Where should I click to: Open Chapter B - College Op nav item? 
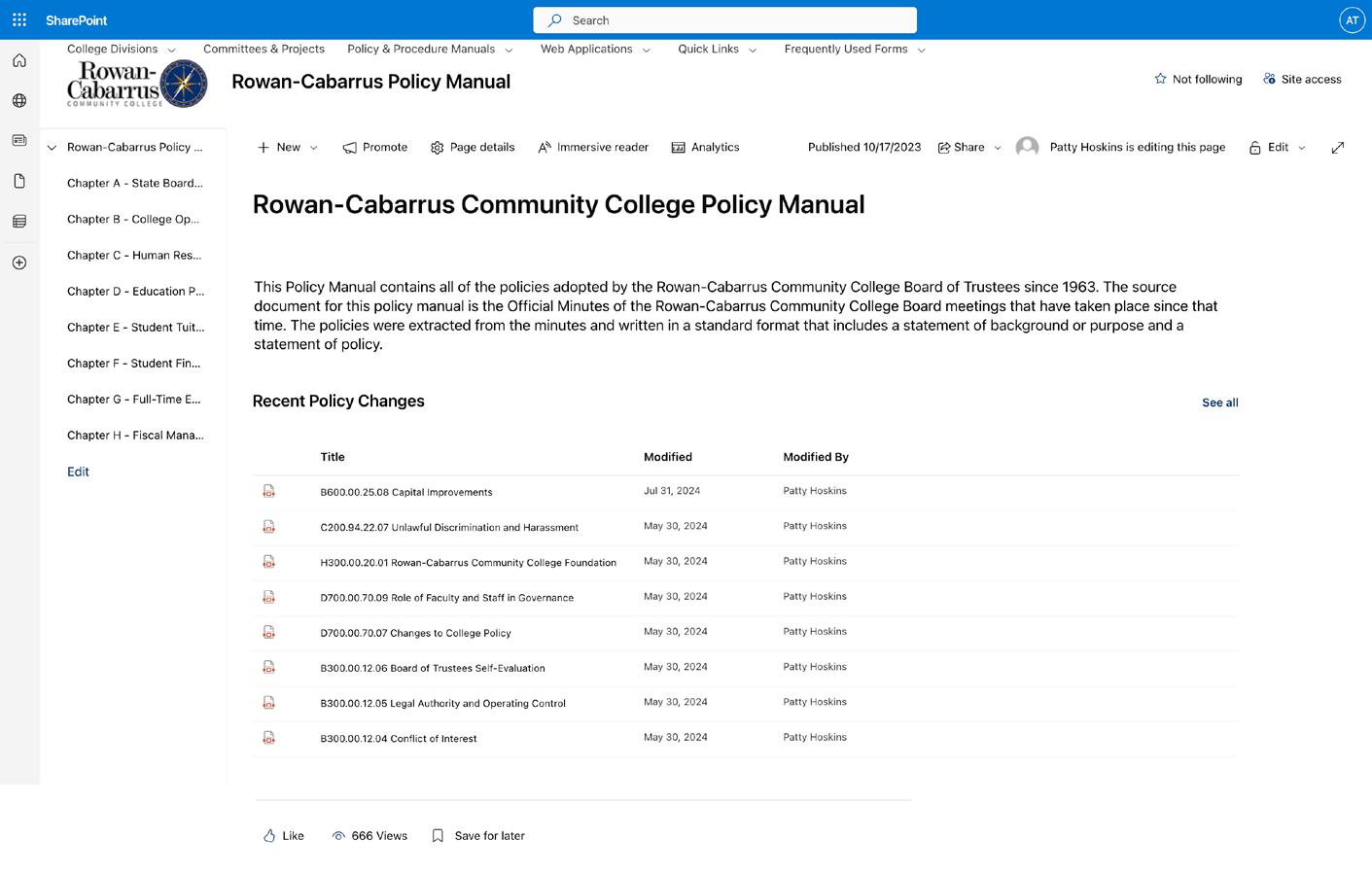pos(133,219)
